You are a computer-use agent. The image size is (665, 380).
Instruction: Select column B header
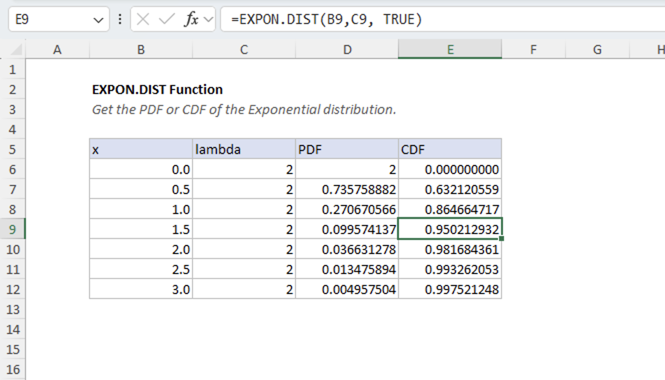pyautogui.click(x=141, y=50)
